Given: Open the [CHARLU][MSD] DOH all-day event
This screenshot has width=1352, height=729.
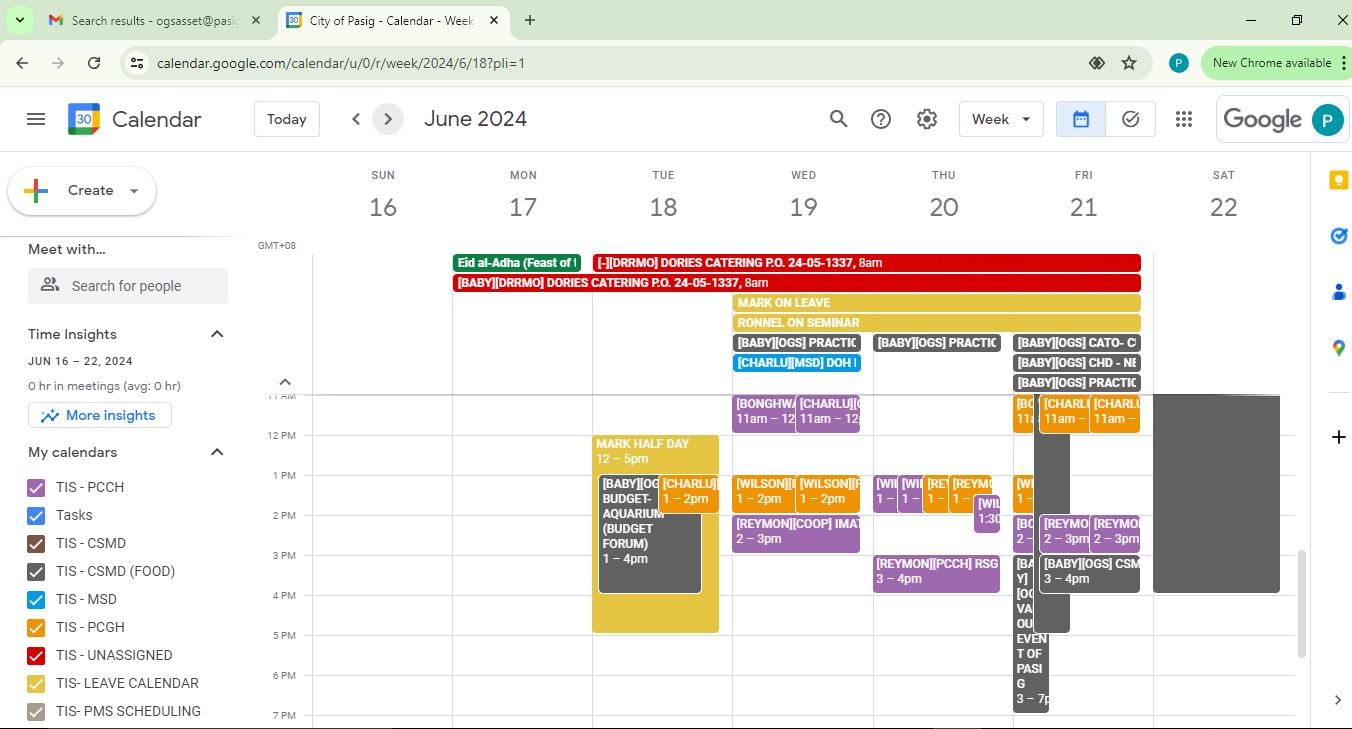Looking at the screenshot, I should tap(797, 363).
